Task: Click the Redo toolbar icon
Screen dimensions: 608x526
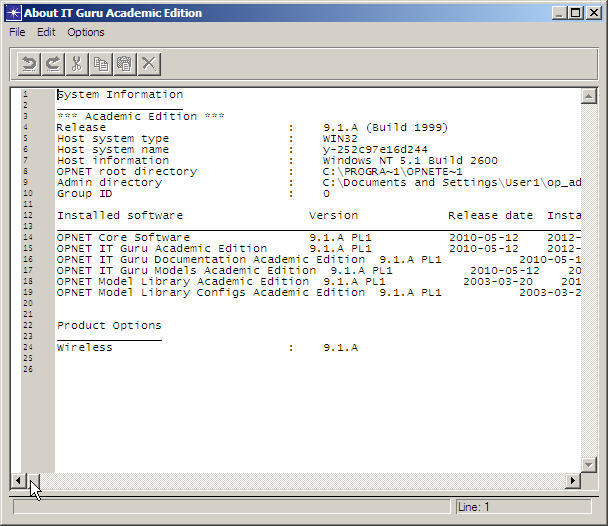Action: pyautogui.click(x=53, y=64)
